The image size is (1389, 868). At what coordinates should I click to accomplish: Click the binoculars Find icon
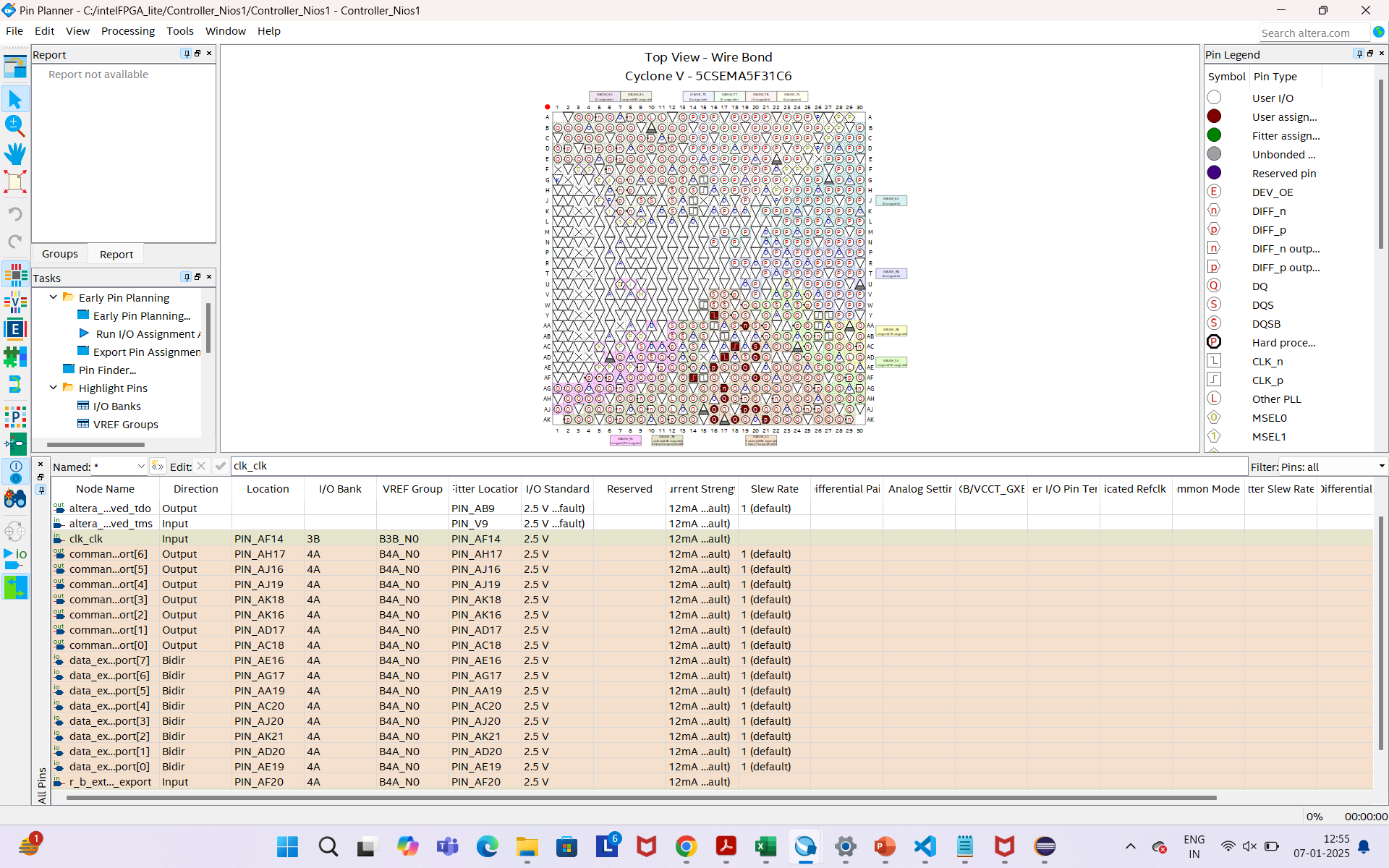point(15,498)
